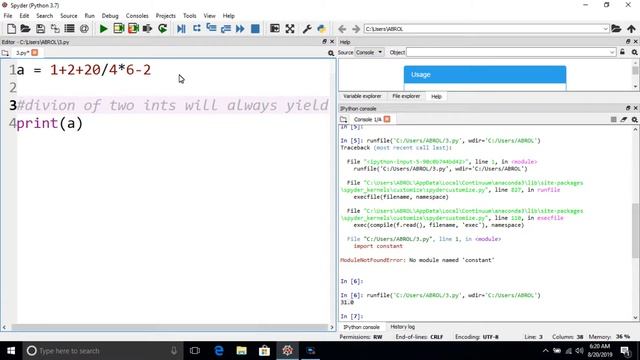Continue execution until next breakpoint
Image resolution: width=640 pixels, height=360 pixels.
point(240,29)
